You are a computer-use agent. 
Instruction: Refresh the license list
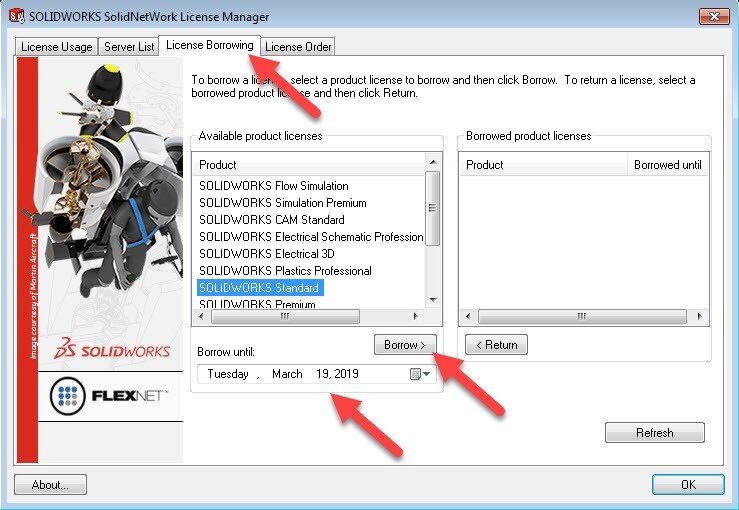pyautogui.click(x=654, y=433)
